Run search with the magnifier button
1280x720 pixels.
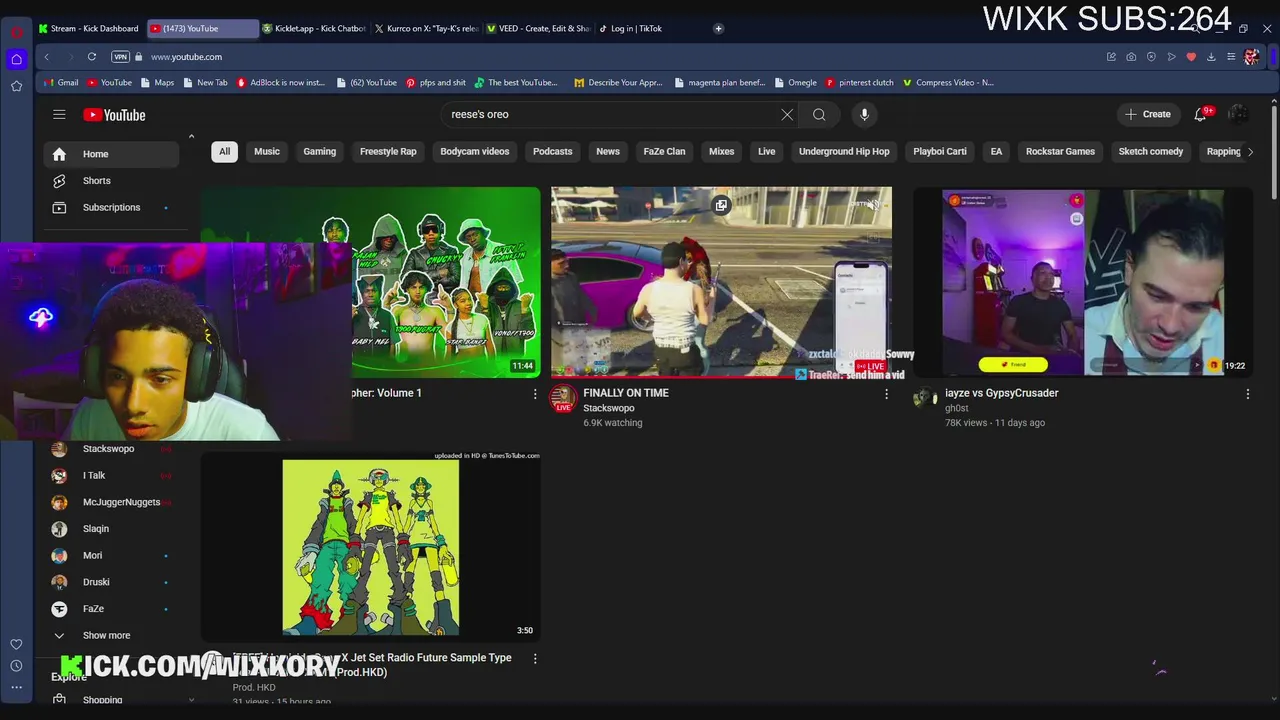tap(819, 115)
